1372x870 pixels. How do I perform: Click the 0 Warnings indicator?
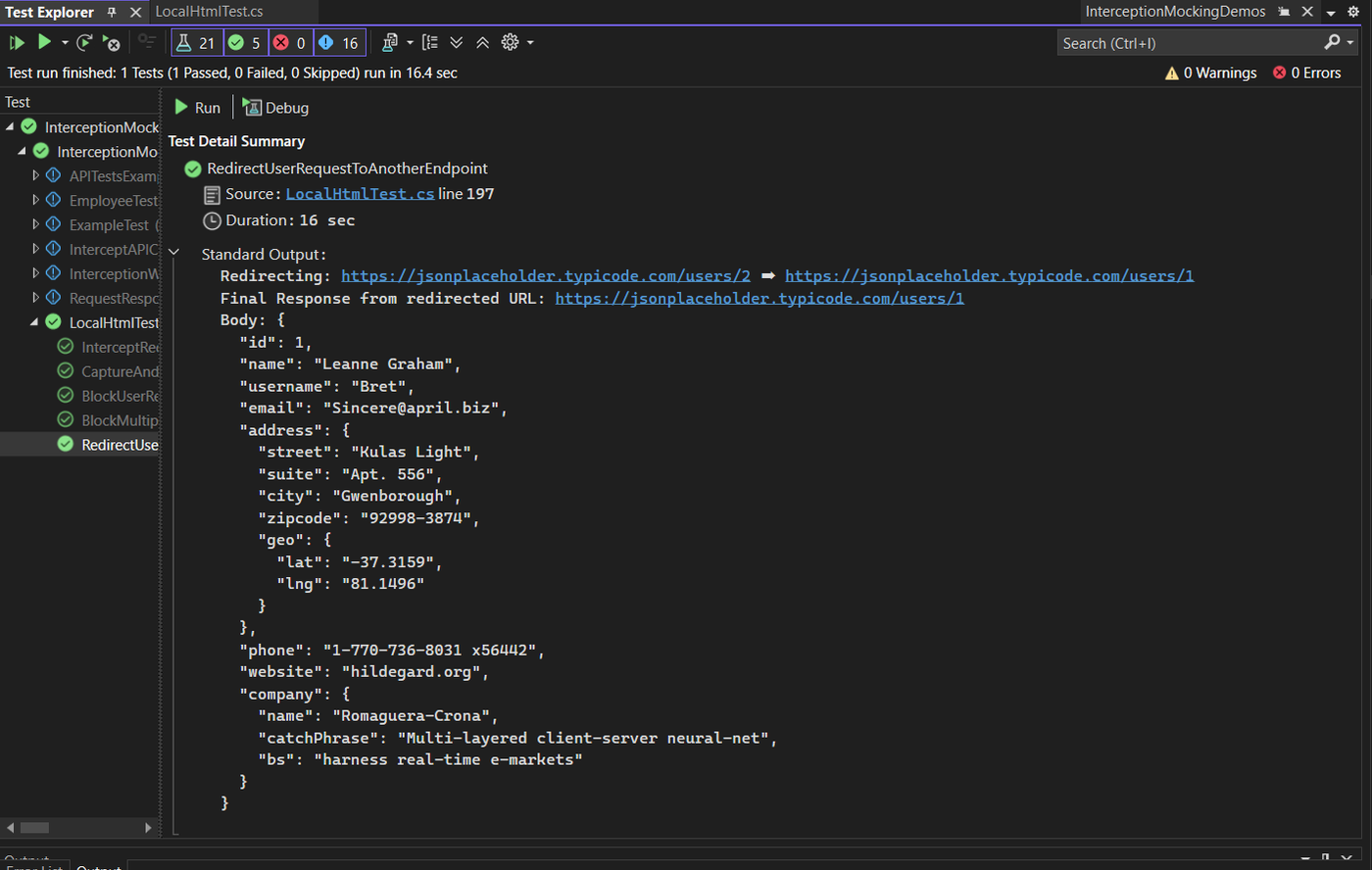[x=1210, y=72]
